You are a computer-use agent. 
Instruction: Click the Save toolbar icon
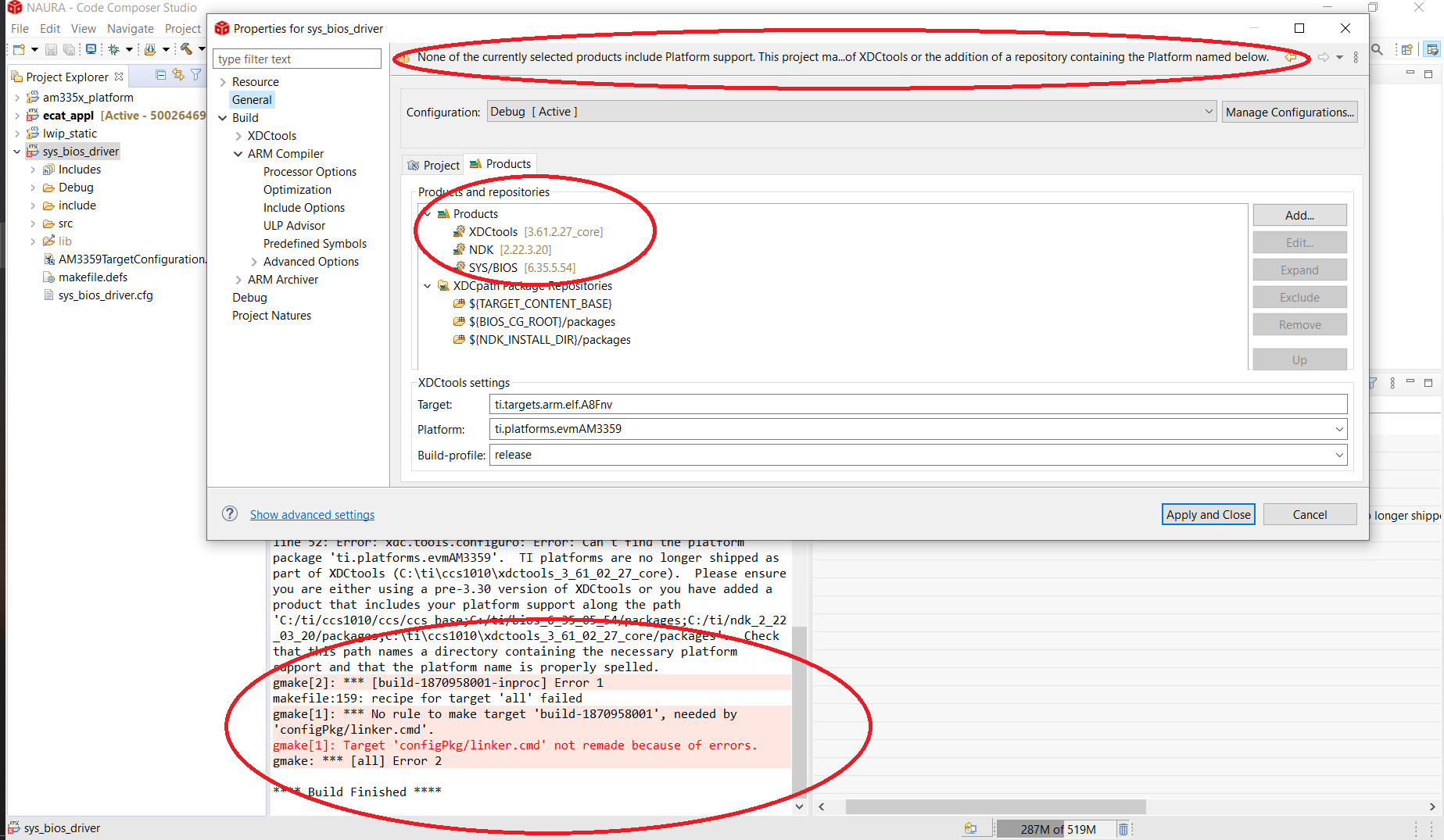point(51,49)
